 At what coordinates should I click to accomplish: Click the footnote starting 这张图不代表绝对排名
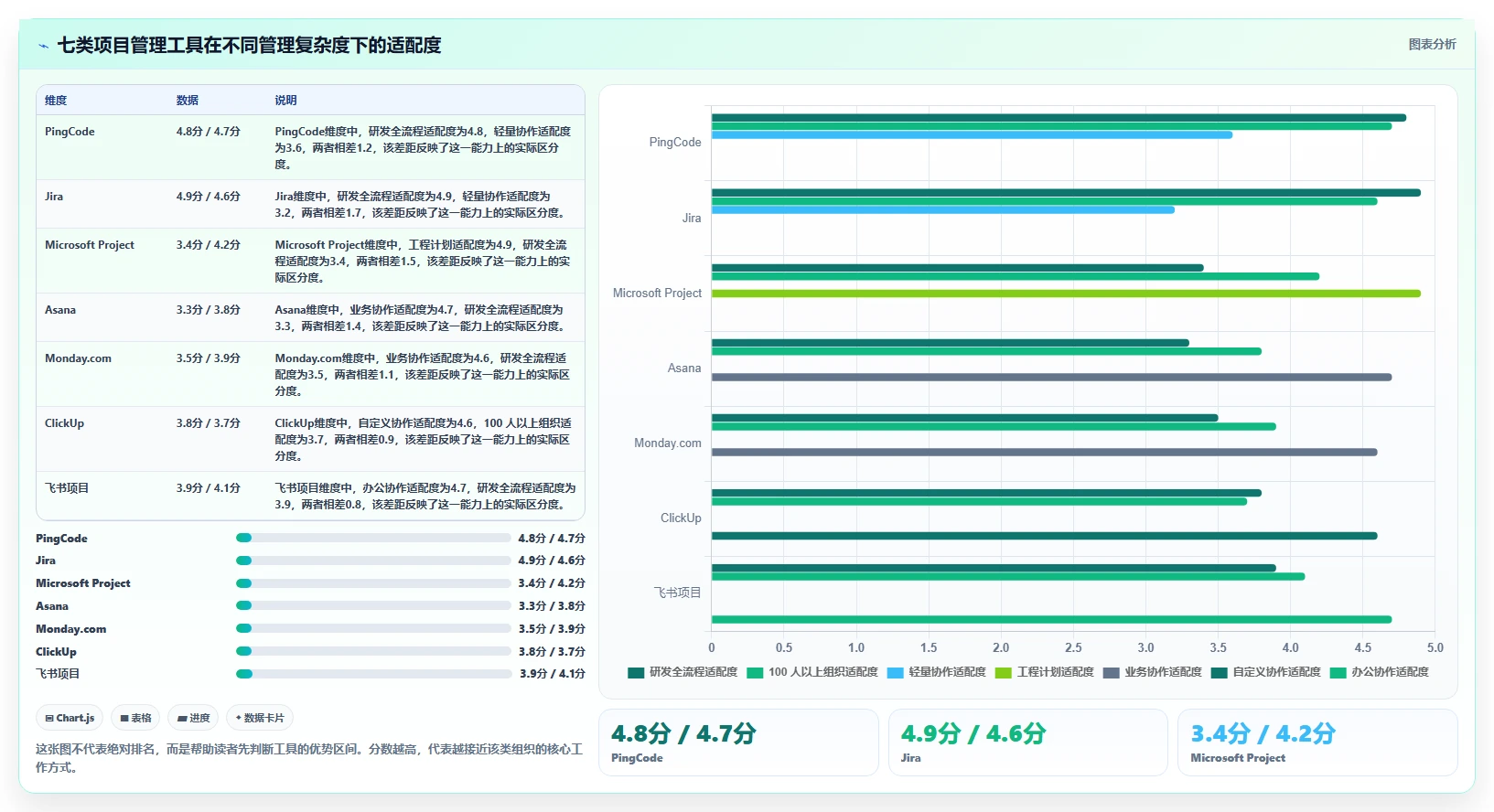(x=309, y=758)
